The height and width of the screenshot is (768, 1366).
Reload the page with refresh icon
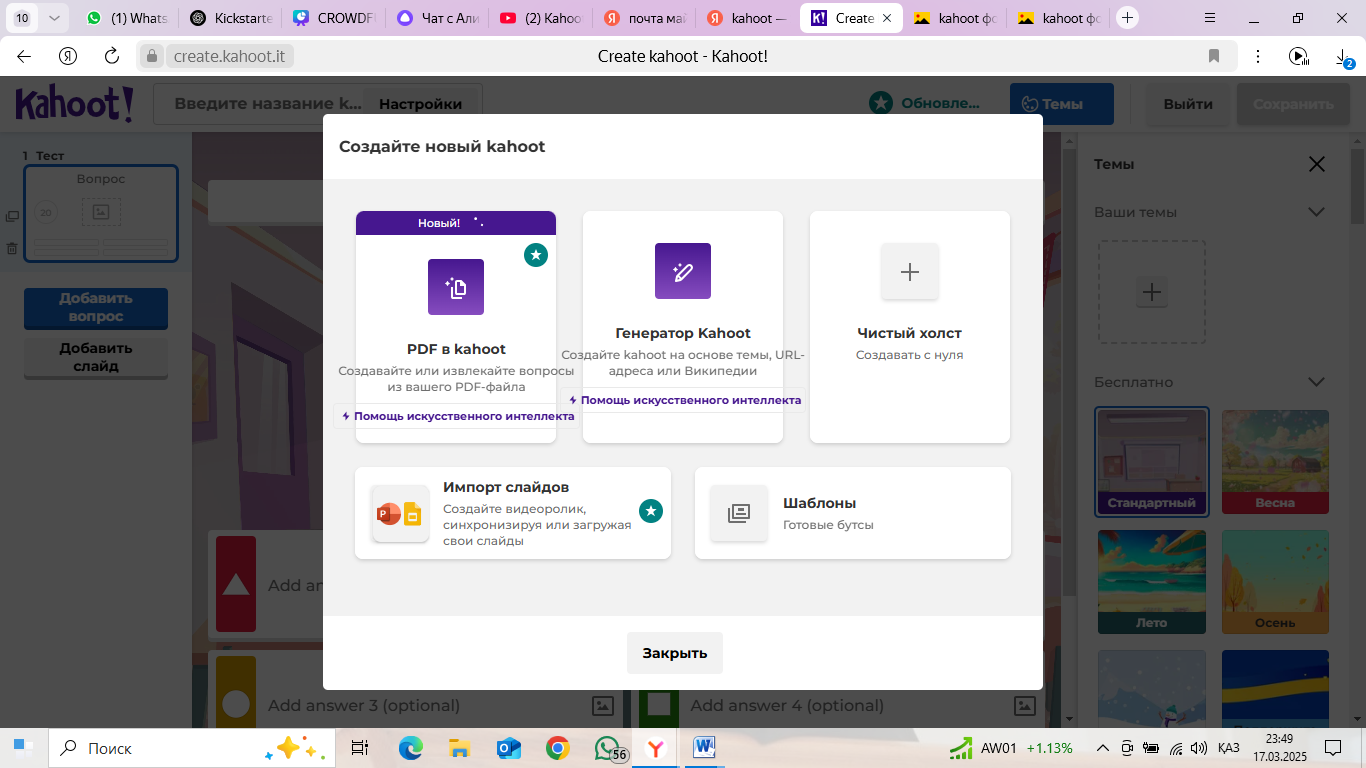pos(112,56)
